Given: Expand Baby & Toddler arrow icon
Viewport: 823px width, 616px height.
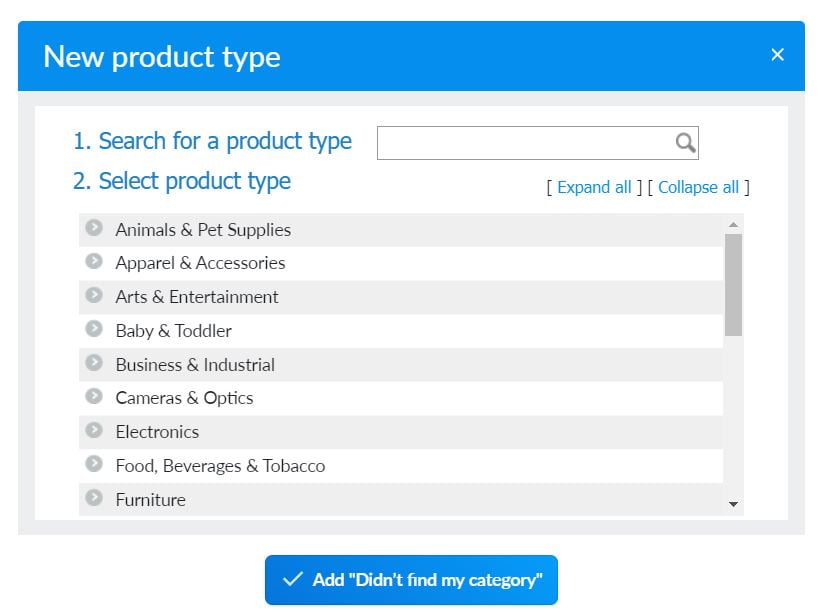Looking at the screenshot, I should (x=94, y=329).
